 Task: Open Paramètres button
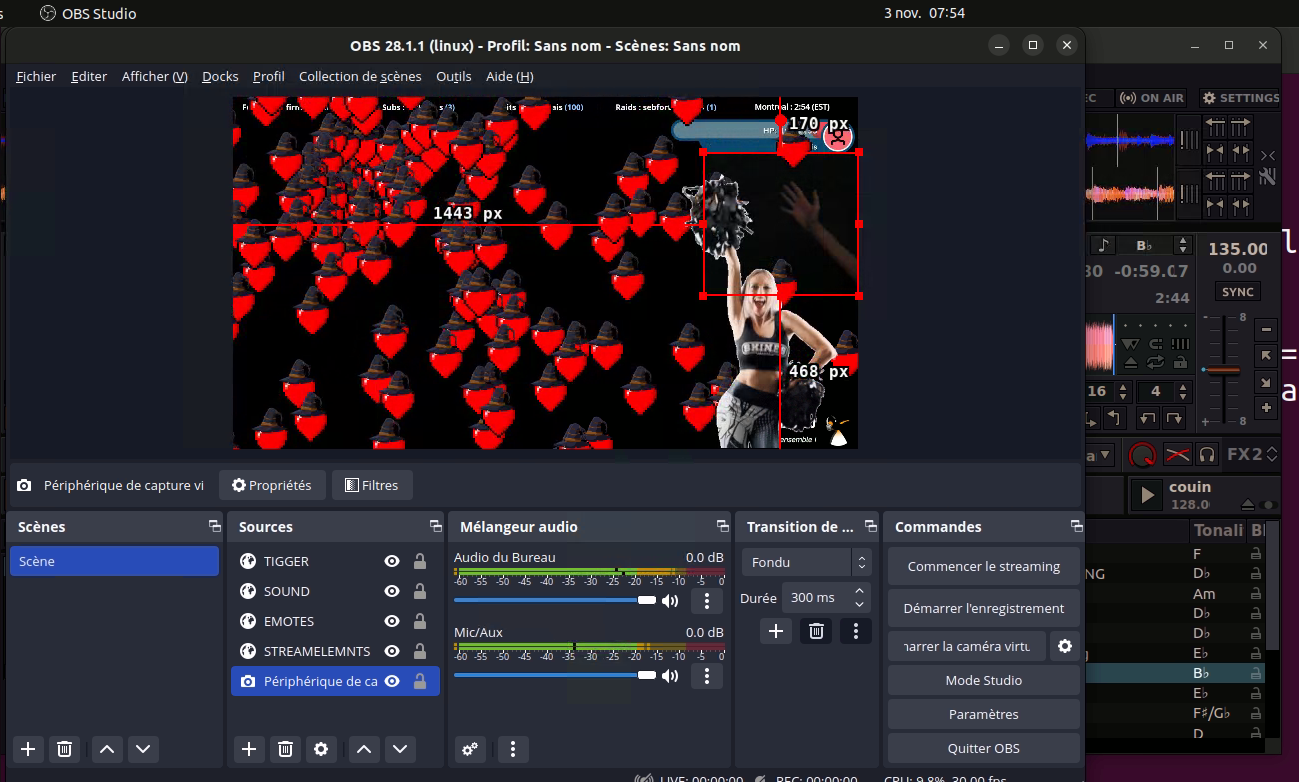click(984, 714)
